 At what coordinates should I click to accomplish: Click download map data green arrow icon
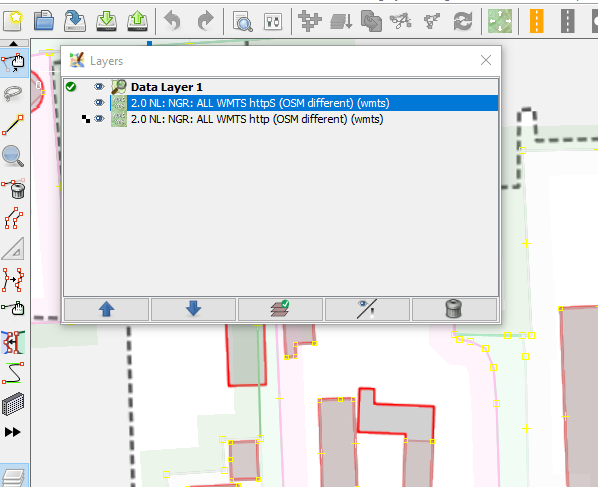(x=106, y=21)
